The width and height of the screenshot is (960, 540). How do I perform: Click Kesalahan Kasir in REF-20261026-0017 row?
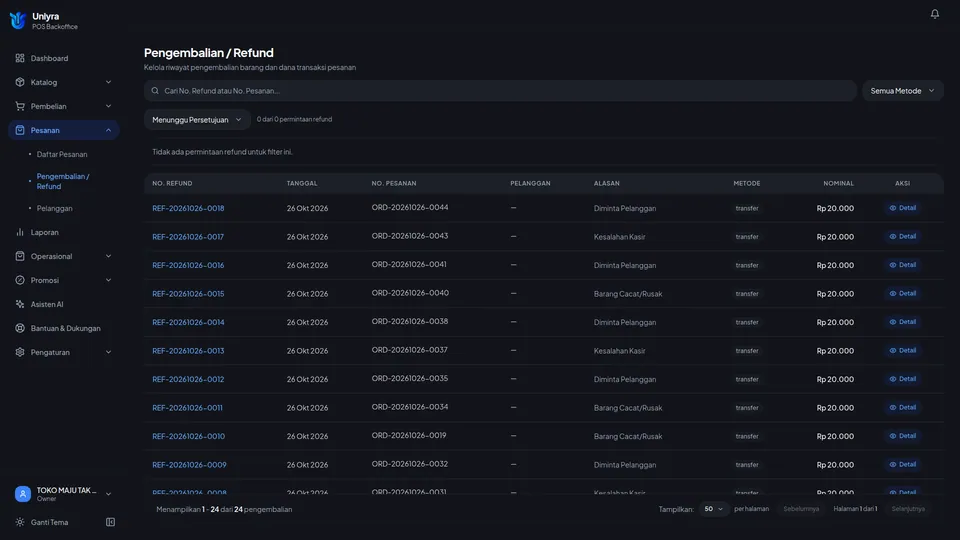[x=619, y=236]
